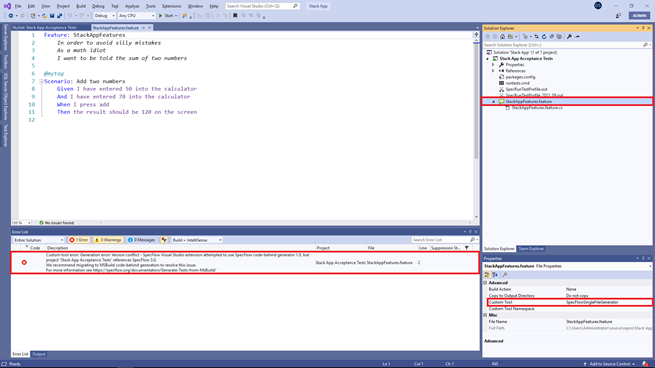Click the Description column header
The width and height of the screenshot is (655, 368).
[57, 248]
